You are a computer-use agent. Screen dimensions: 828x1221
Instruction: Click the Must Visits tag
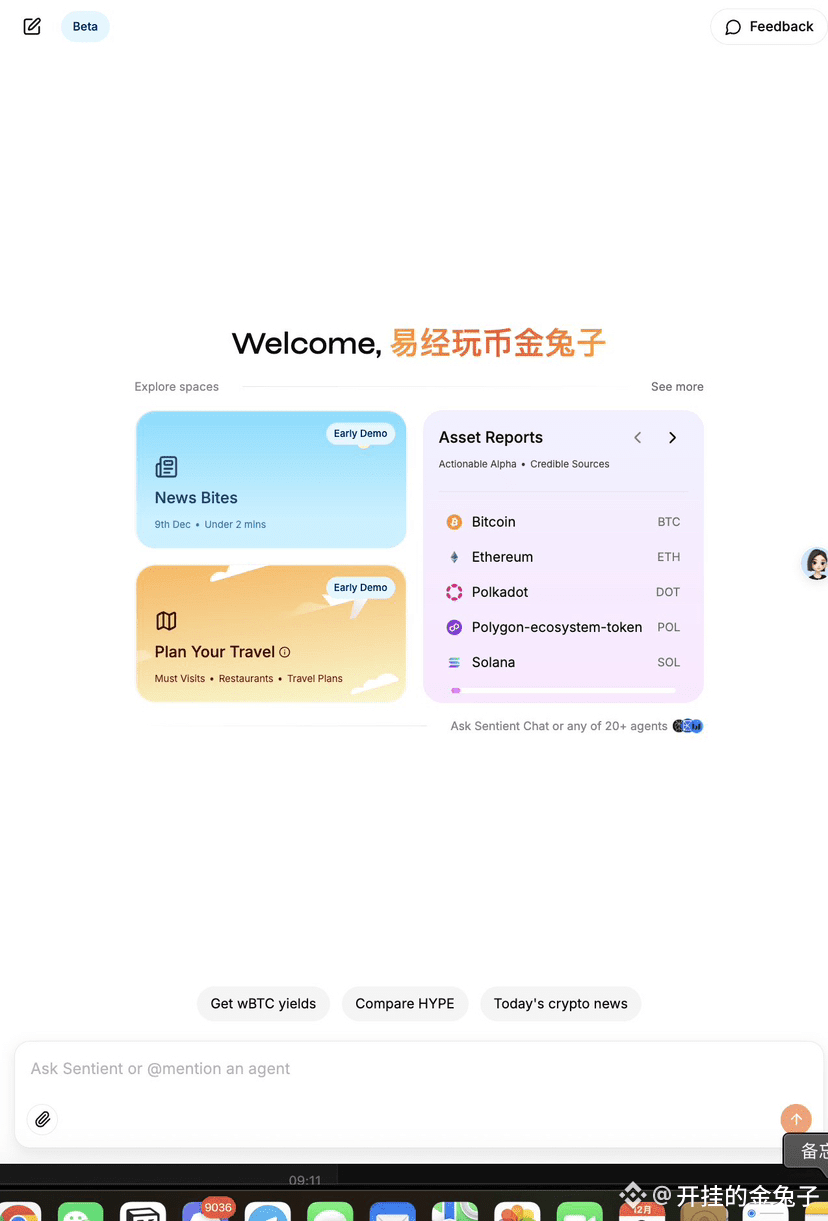[x=180, y=678]
